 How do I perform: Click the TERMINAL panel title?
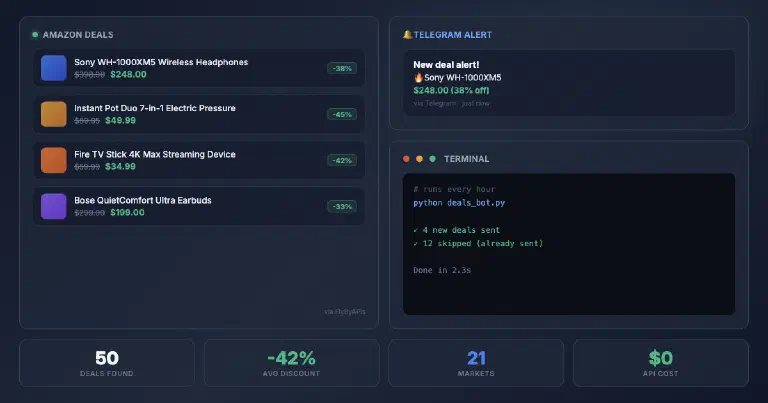click(466, 159)
